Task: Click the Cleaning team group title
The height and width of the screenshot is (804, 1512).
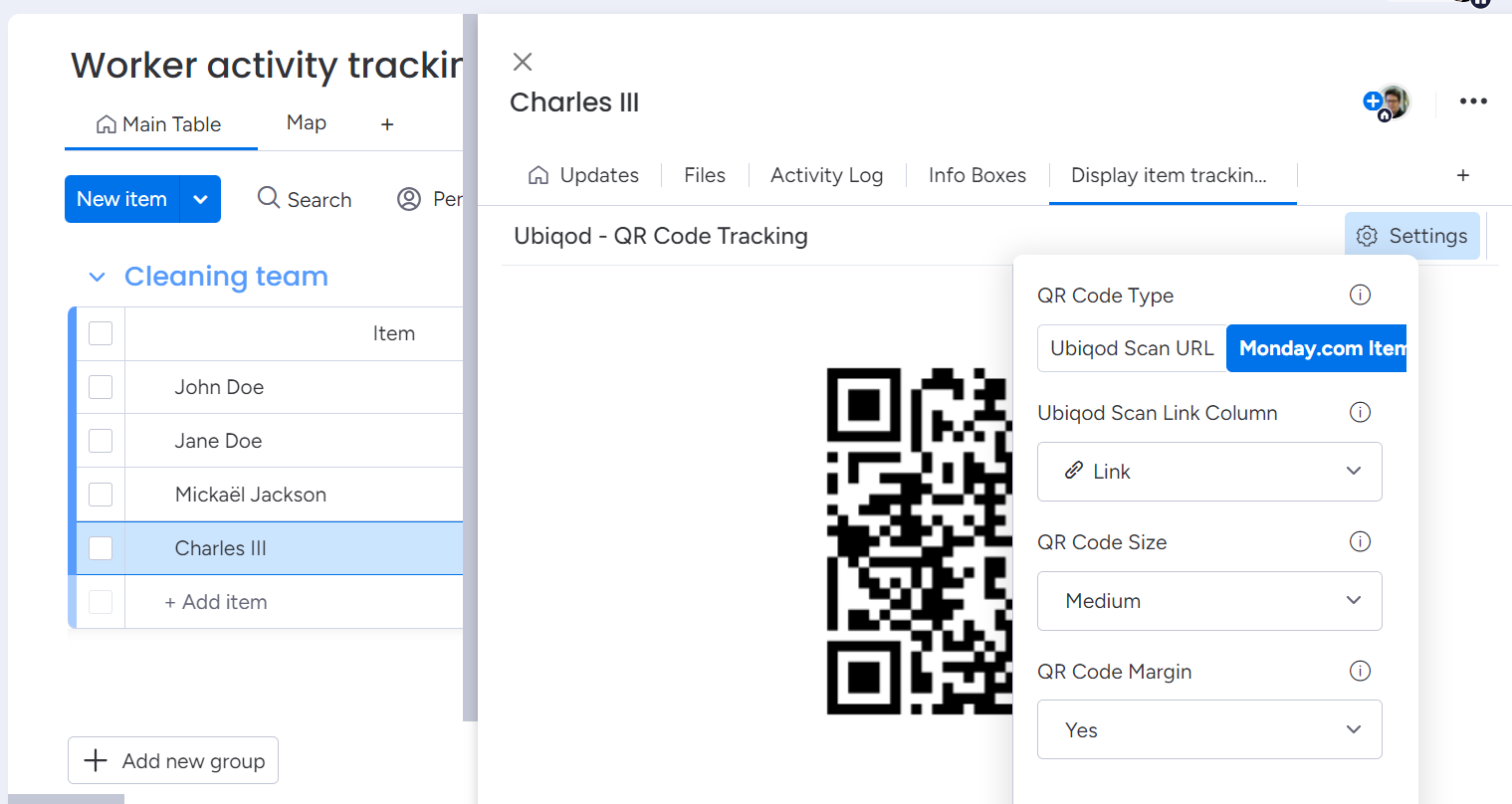Action: (226, 277)
